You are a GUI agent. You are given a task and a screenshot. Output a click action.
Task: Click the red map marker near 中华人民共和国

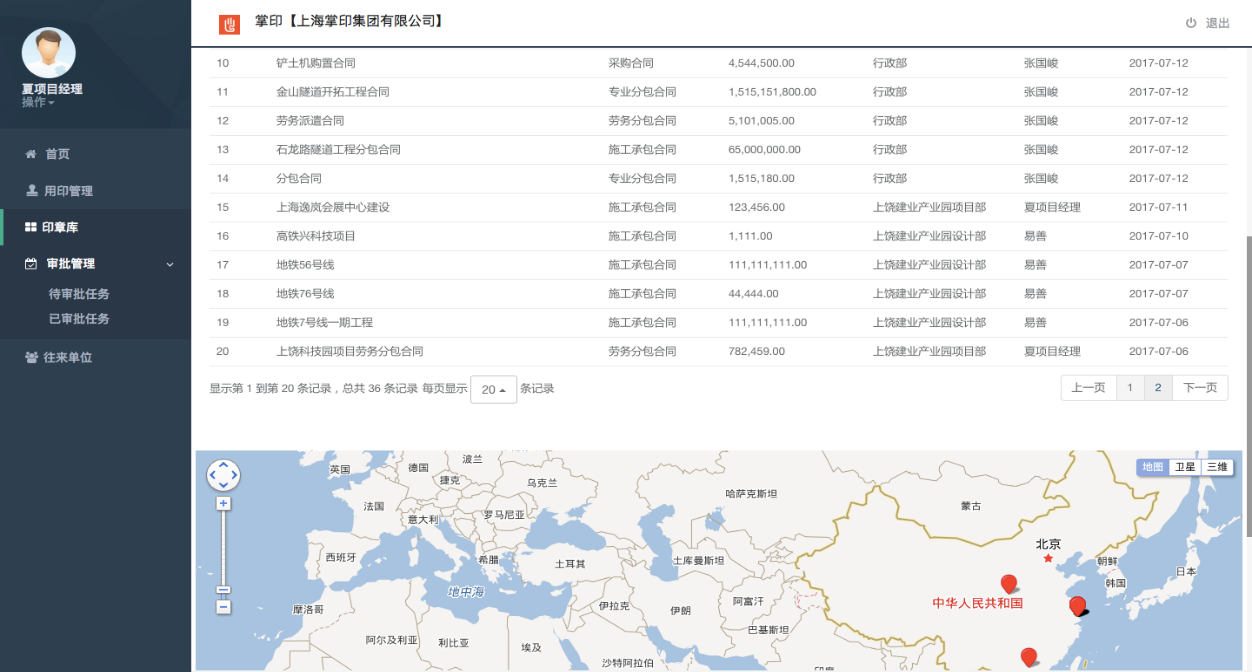coord(1009,583)
